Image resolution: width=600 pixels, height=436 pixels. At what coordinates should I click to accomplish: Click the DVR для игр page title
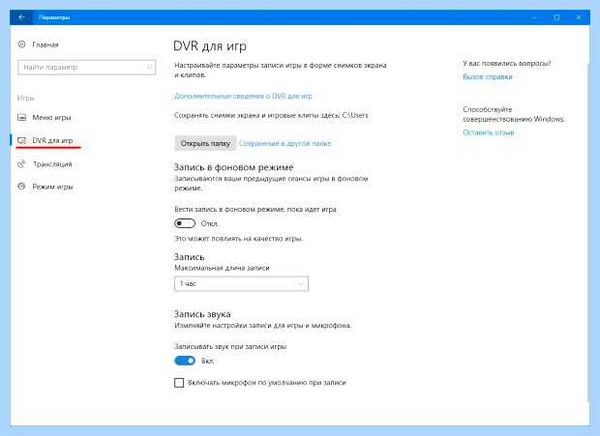[x=210, y=46]
